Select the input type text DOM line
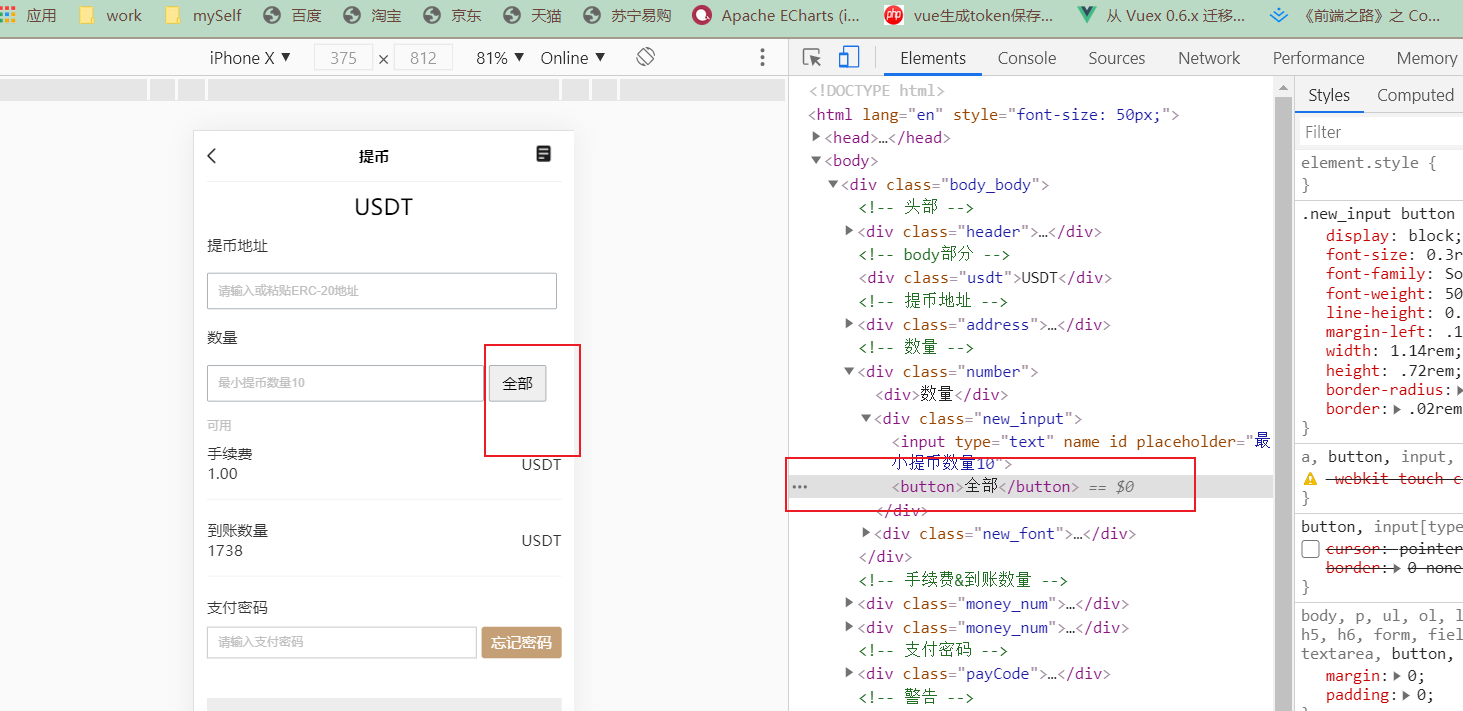The width and height of the screenshot is (1463, 711). [1081, 452]
